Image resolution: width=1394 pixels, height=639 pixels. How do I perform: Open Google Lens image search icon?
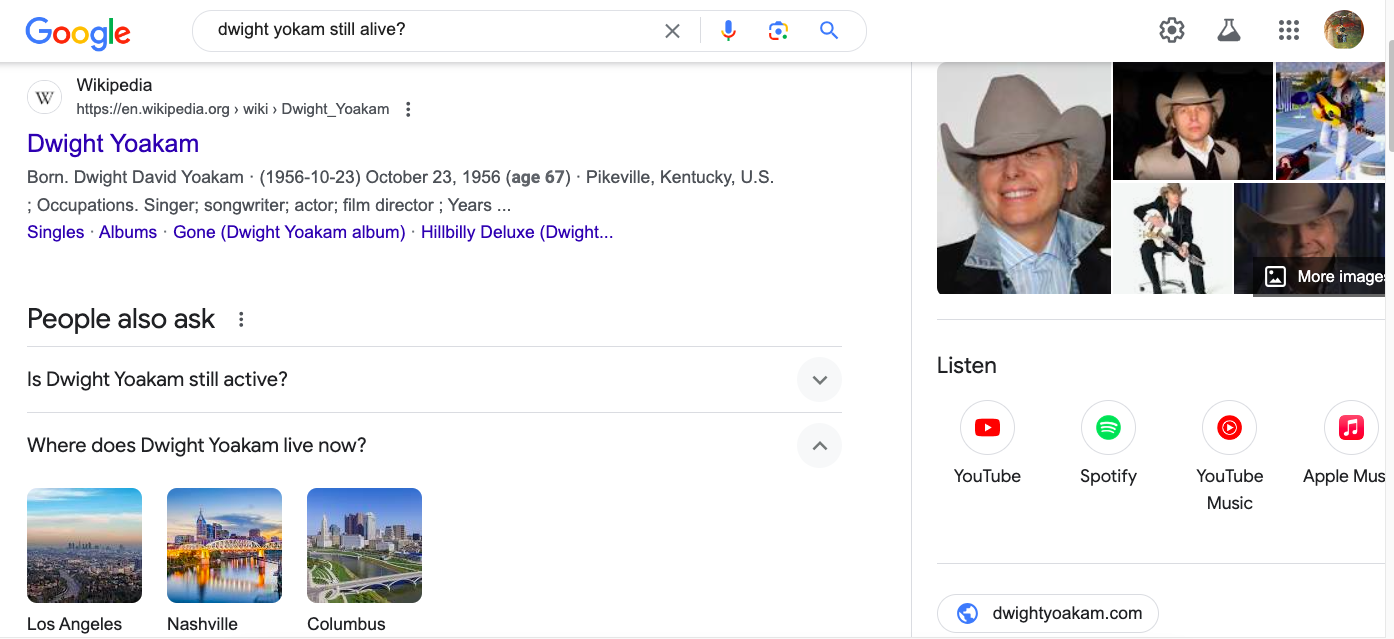(x=778, y=31)
